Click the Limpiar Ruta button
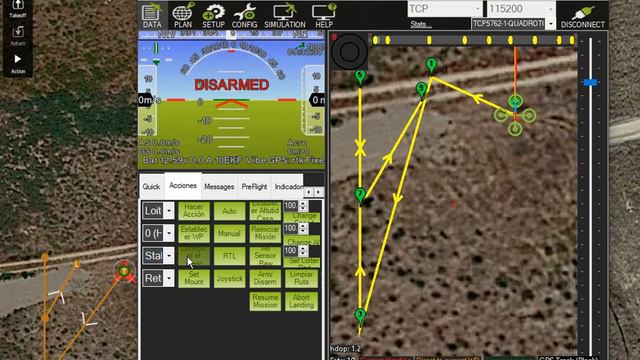Screen dimensions: 640x360 [301, 278]
